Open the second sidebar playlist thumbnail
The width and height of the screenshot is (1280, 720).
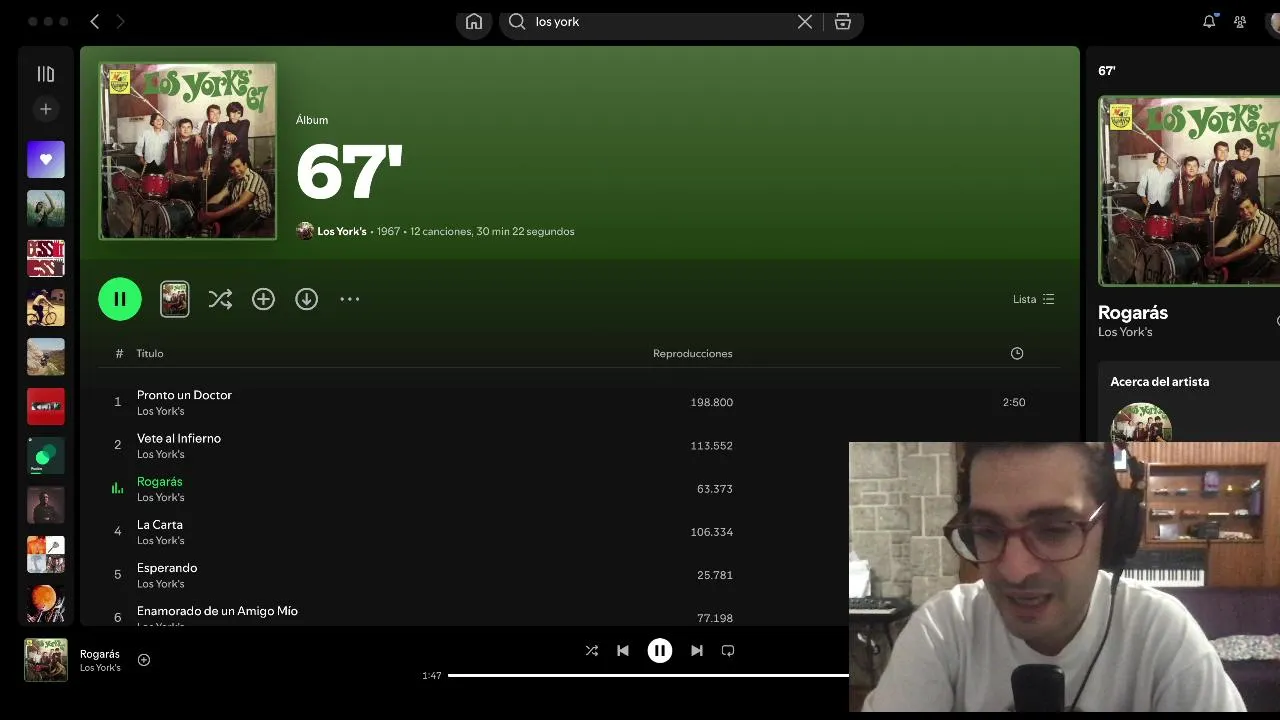pyautogui.click(x=46, y=208)
